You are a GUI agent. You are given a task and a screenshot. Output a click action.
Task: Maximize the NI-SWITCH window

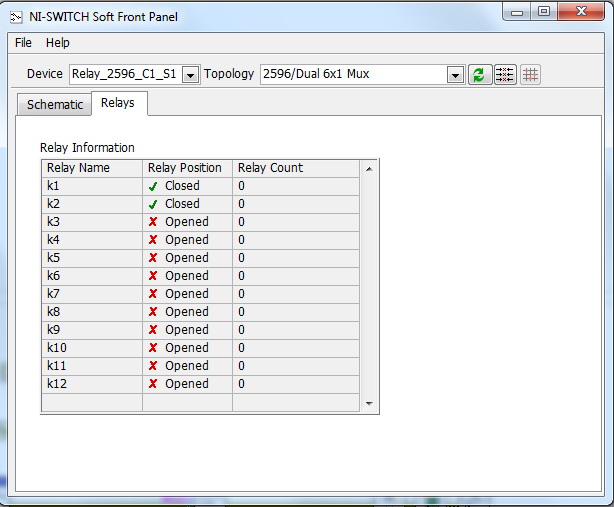[x=544, y=12]
